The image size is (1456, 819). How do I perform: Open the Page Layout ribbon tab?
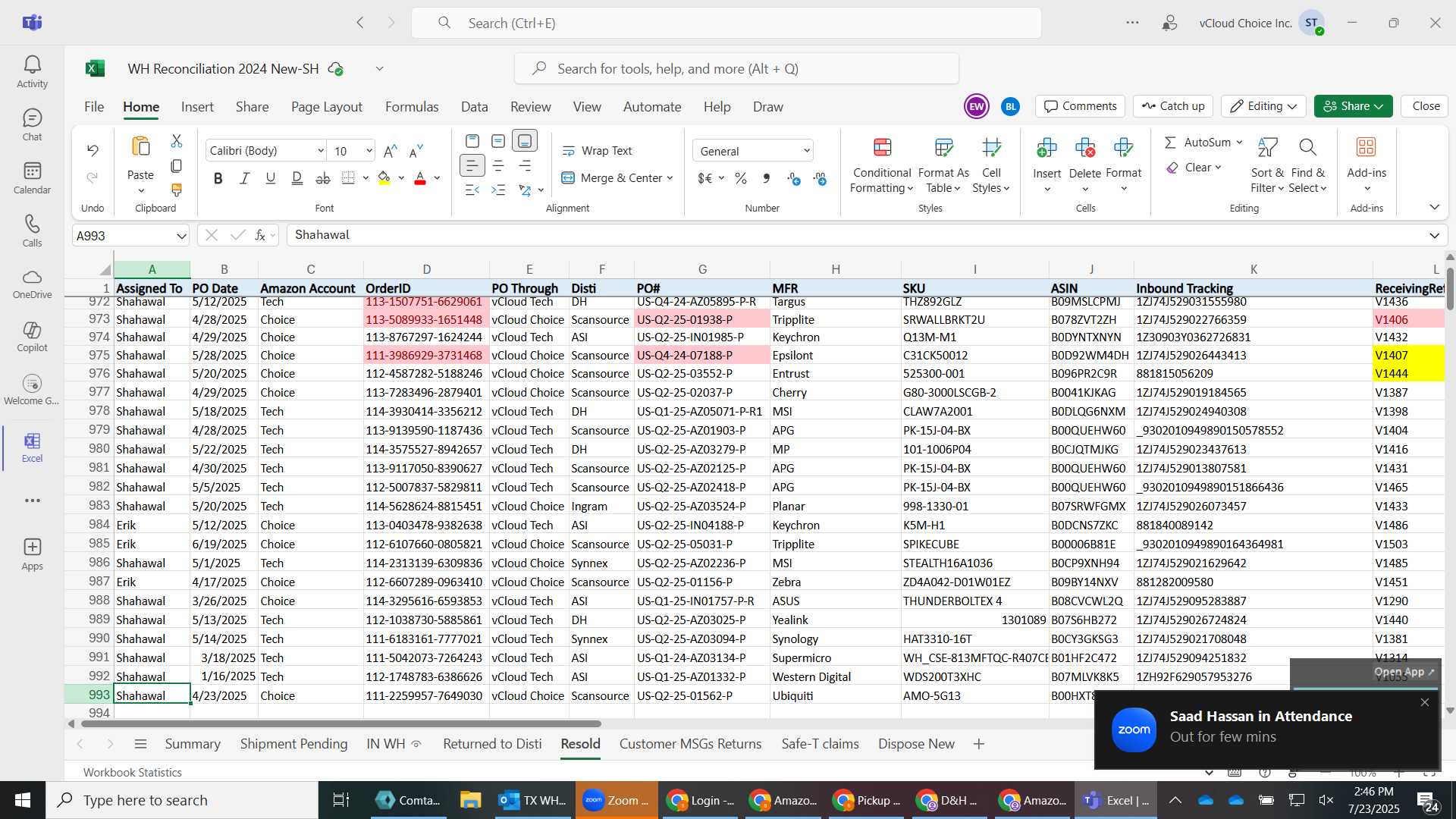pos(327,107)
